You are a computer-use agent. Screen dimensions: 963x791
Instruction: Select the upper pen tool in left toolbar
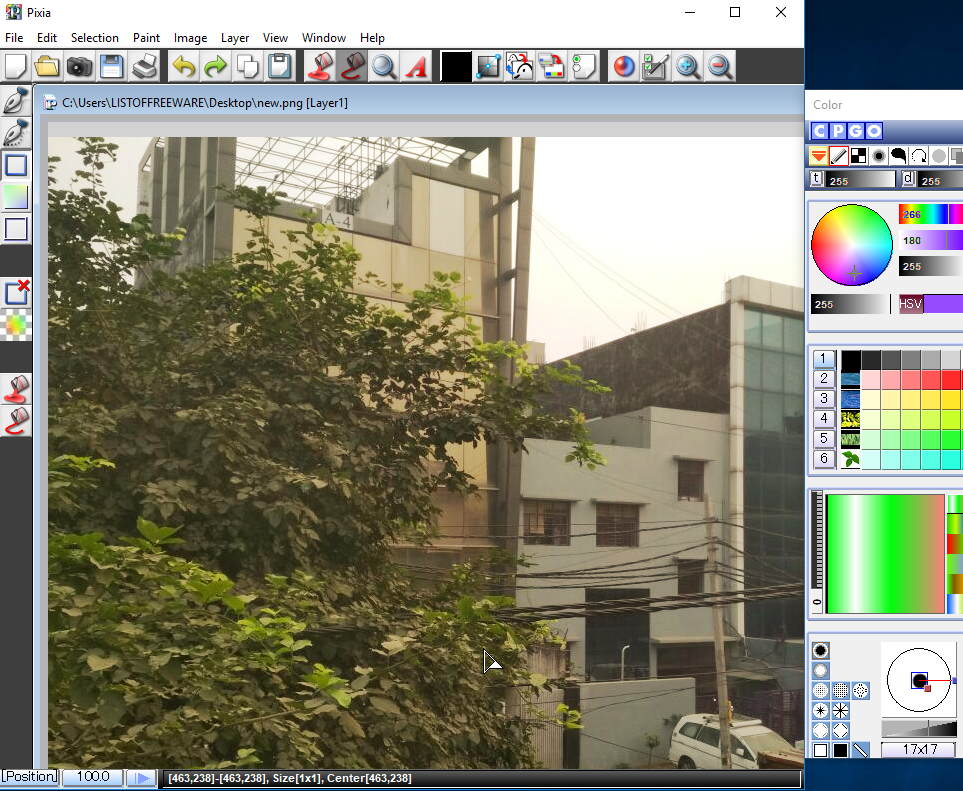coord(16,101)
